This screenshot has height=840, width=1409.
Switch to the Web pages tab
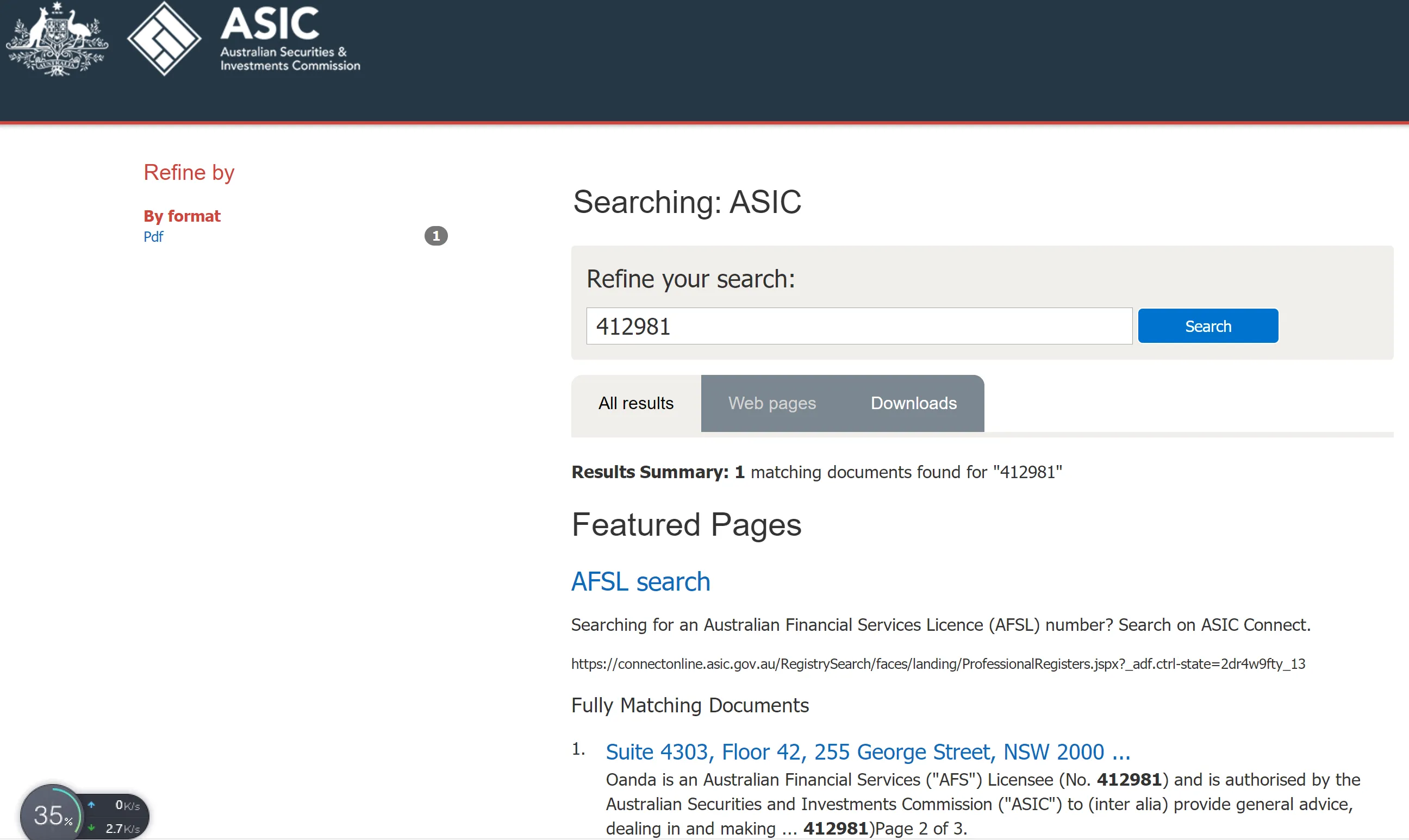pyautogui.click(x=772, y=403)
